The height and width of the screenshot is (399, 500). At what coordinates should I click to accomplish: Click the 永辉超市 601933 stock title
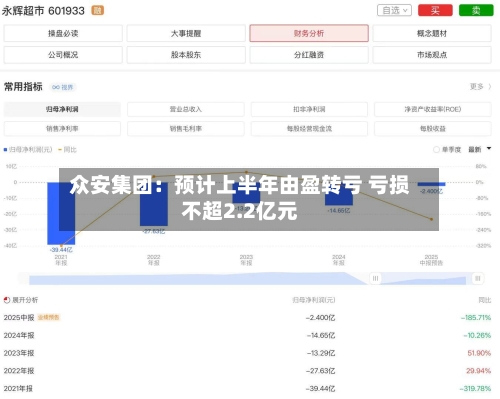[x=43, y=11]
